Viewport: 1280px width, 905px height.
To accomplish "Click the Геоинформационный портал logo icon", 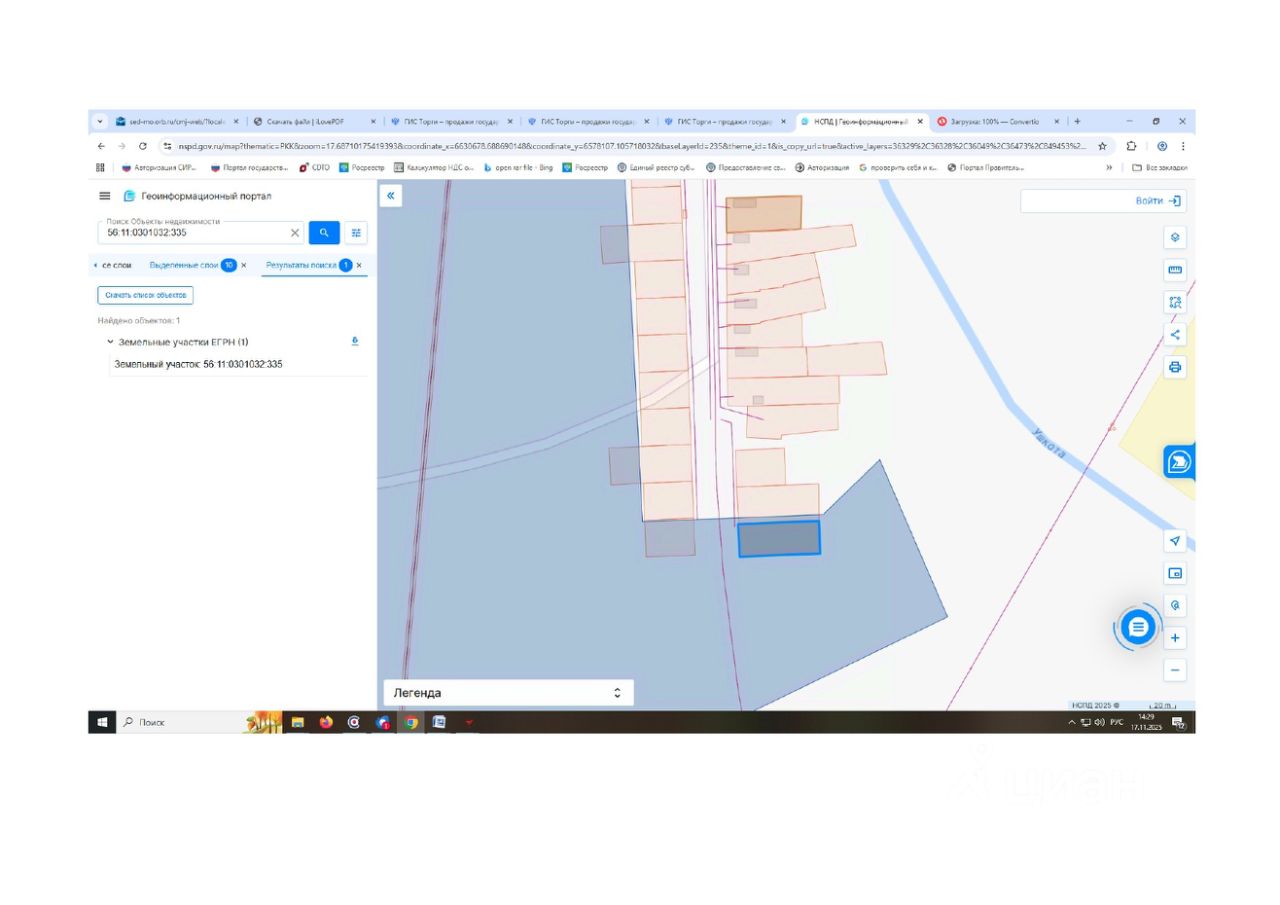I will pyautogui.click(x=129, y=196).
